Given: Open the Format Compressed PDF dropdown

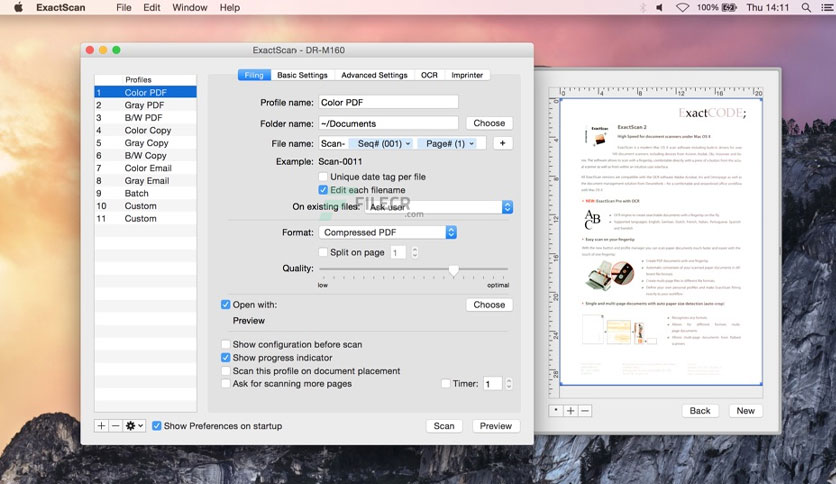Looking at the screenshot, I should [388, 232].
